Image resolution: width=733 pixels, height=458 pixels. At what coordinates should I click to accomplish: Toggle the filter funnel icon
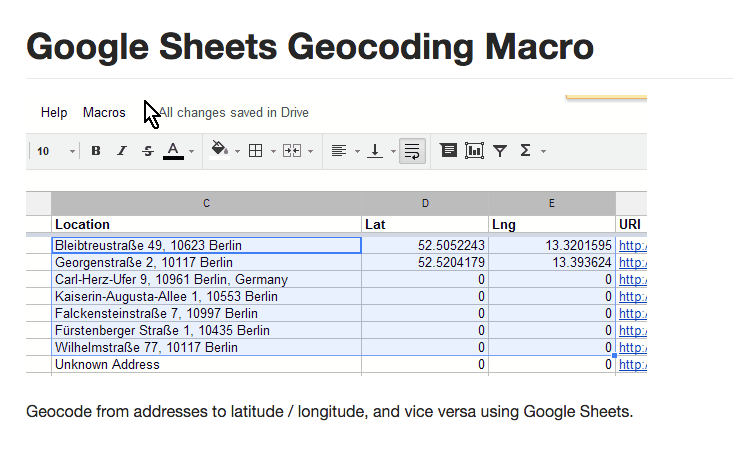pos(500,151)
